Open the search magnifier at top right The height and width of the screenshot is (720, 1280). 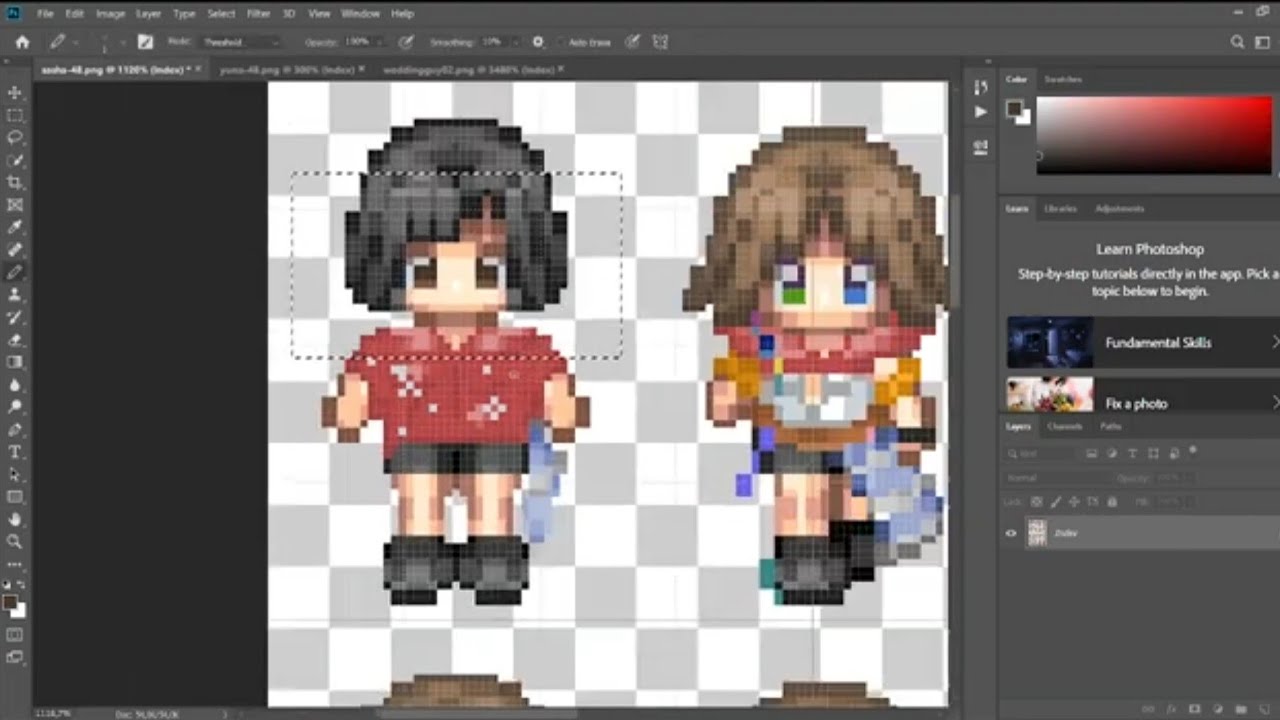pos(1238,42)
